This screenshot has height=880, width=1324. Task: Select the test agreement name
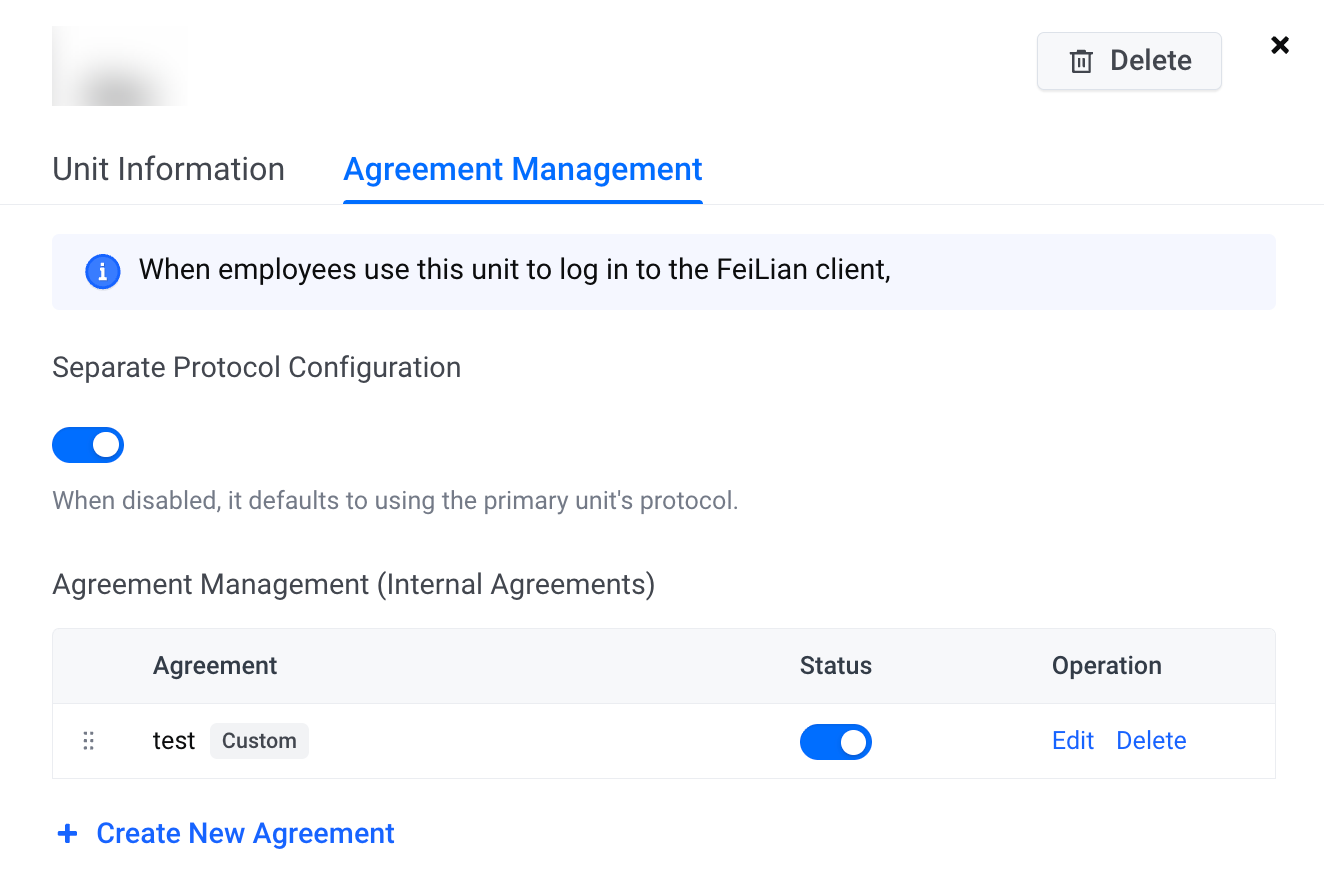(x=174, y=741)
